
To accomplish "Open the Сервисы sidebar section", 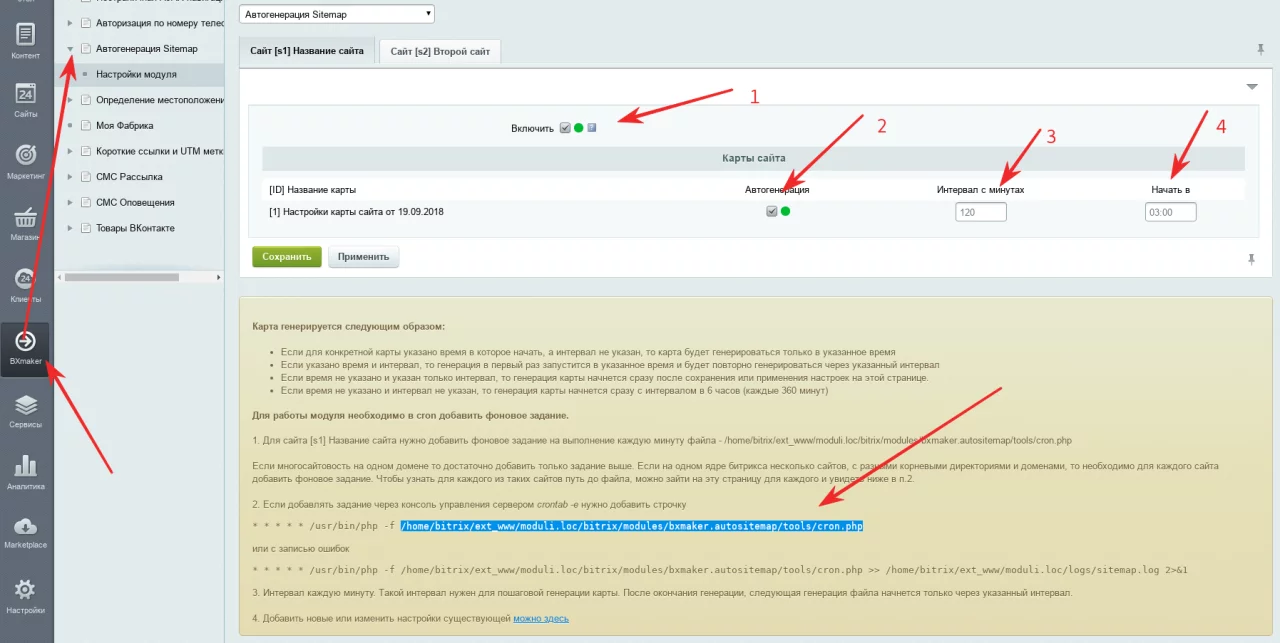I will 26,408.
